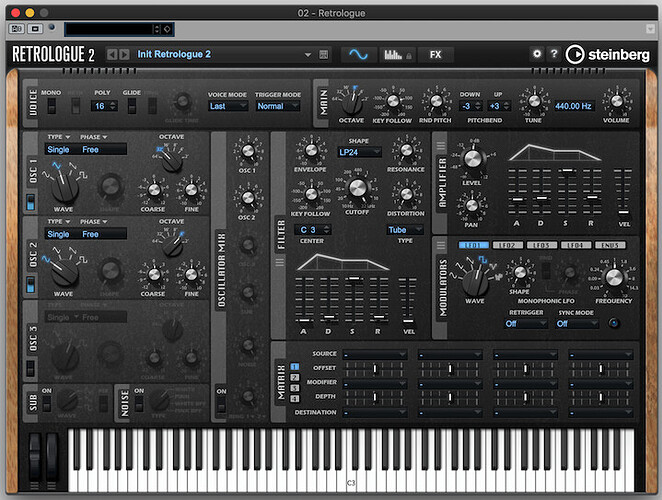The image size is (662, 500).
Task: Toggle the OSC 1 on/off switch
Action: click(x=30, y=202)
